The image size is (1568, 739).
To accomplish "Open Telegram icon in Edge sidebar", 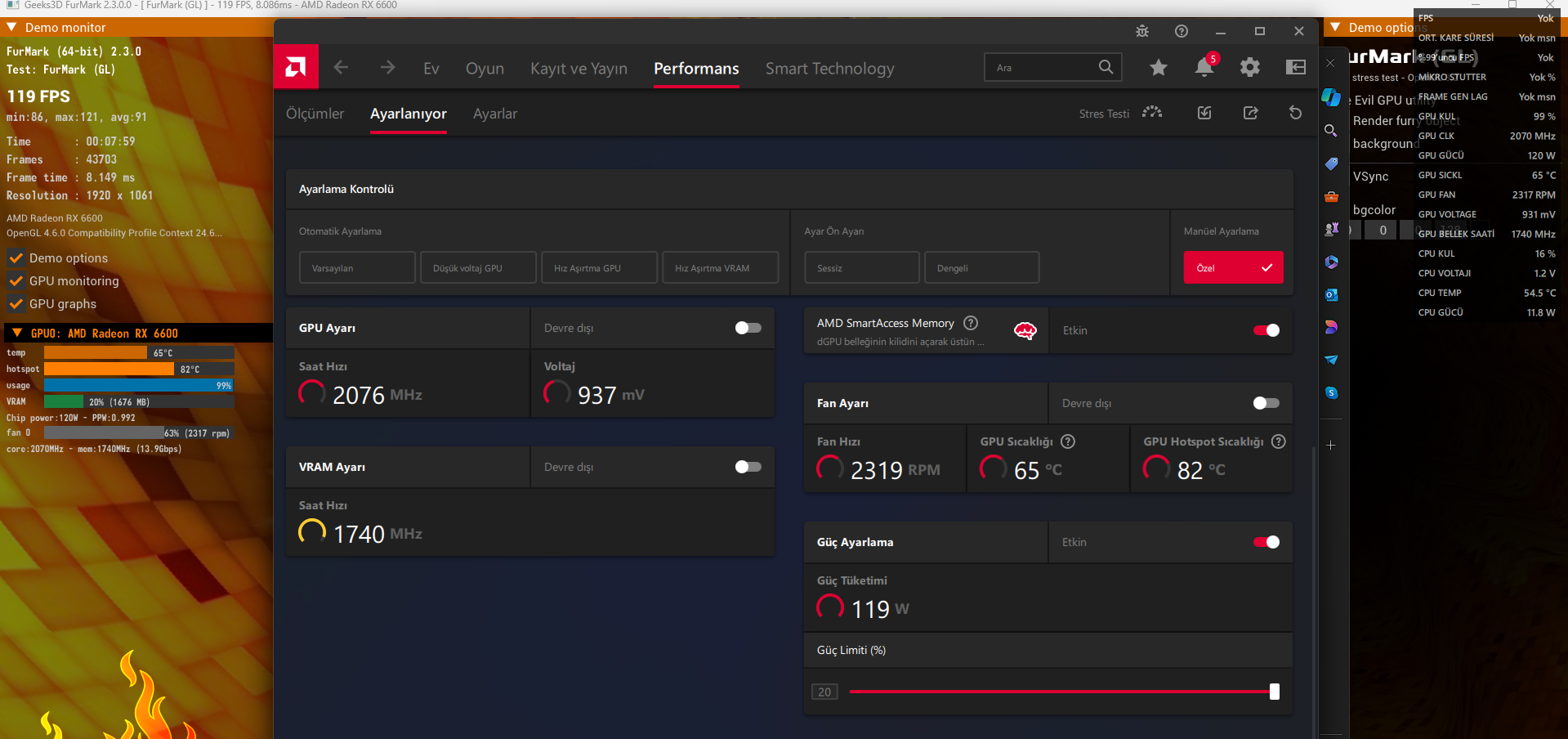I will [x=1331, y=360].
